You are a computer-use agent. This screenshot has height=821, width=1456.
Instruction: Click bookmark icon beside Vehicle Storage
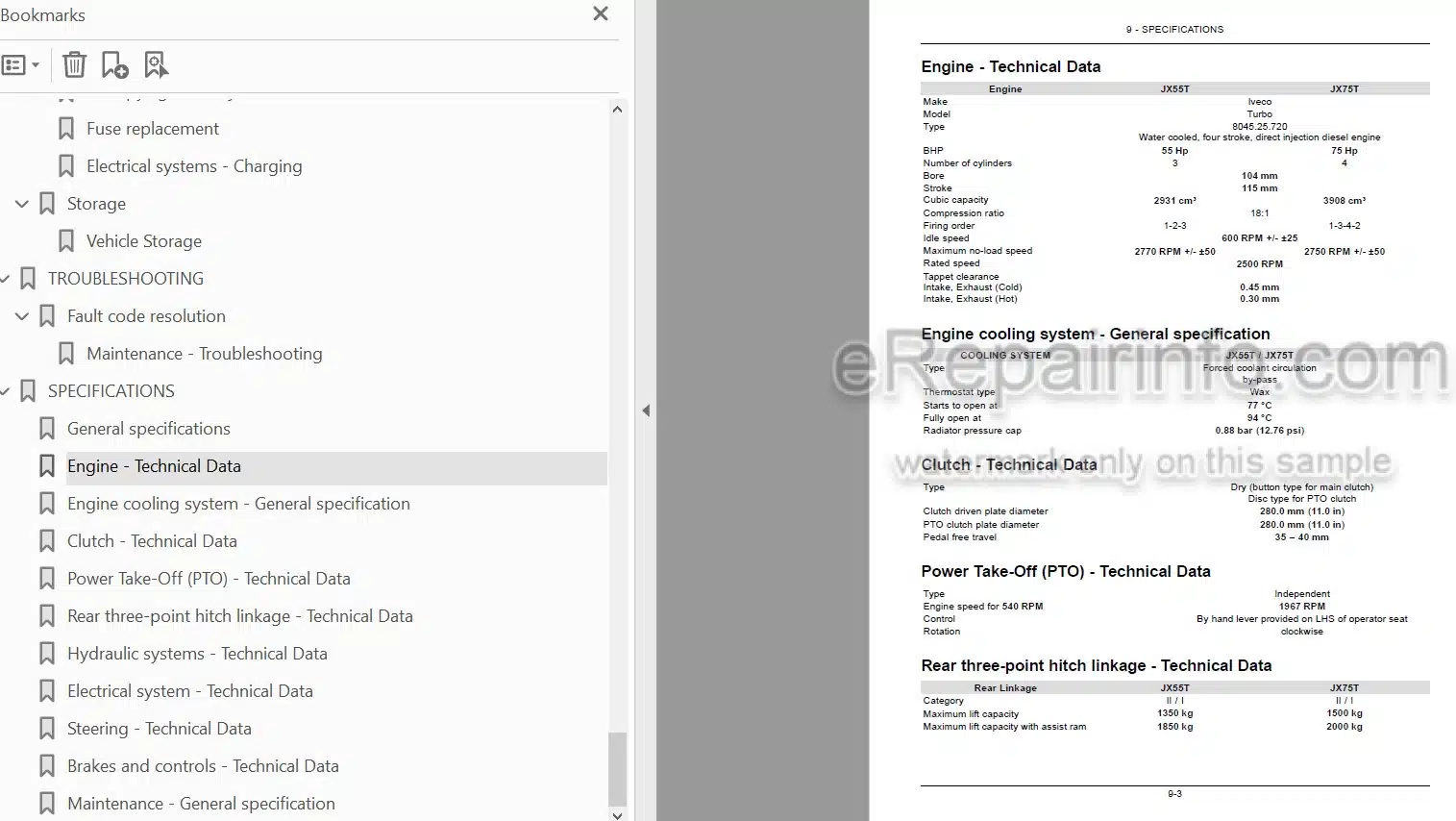[66, 241]
